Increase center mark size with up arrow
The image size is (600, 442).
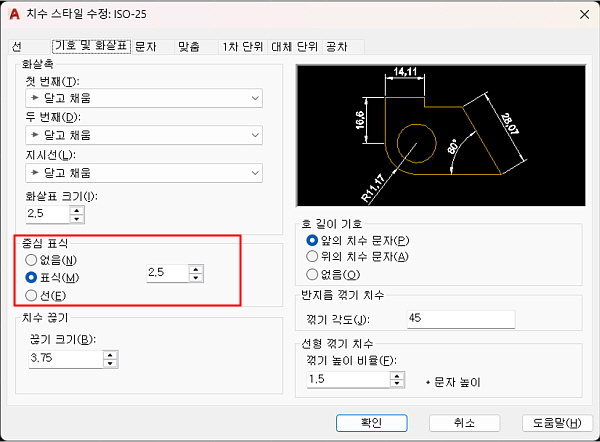pyautogui.click(x=196, y=269)
